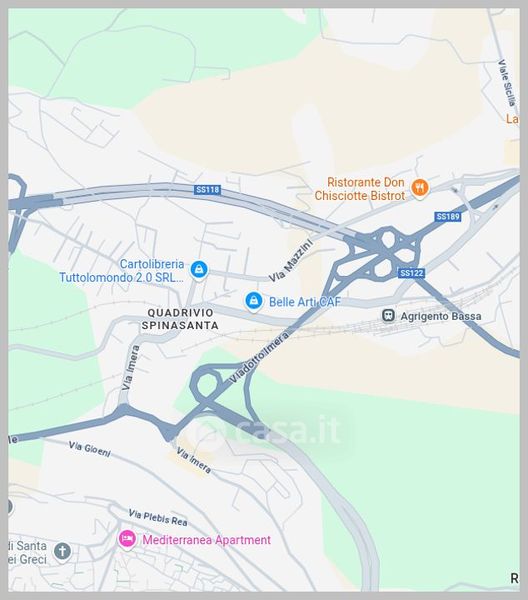Viewport: 528px width, 600px height.
Task: Click the Via Gioeni street name
Action: pyautogui.click(x=90, y=449)
